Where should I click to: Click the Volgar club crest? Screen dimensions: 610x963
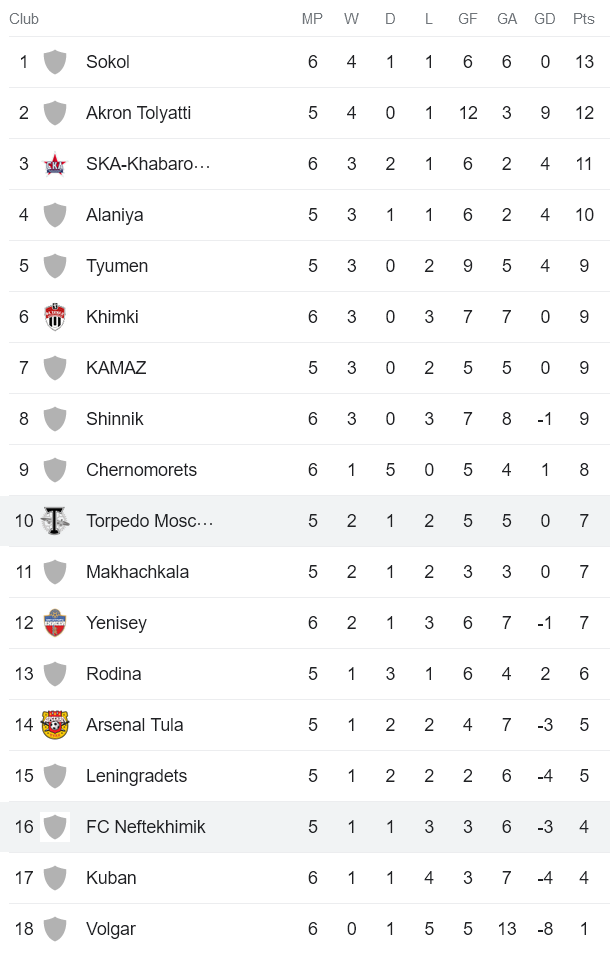(55, 928)
